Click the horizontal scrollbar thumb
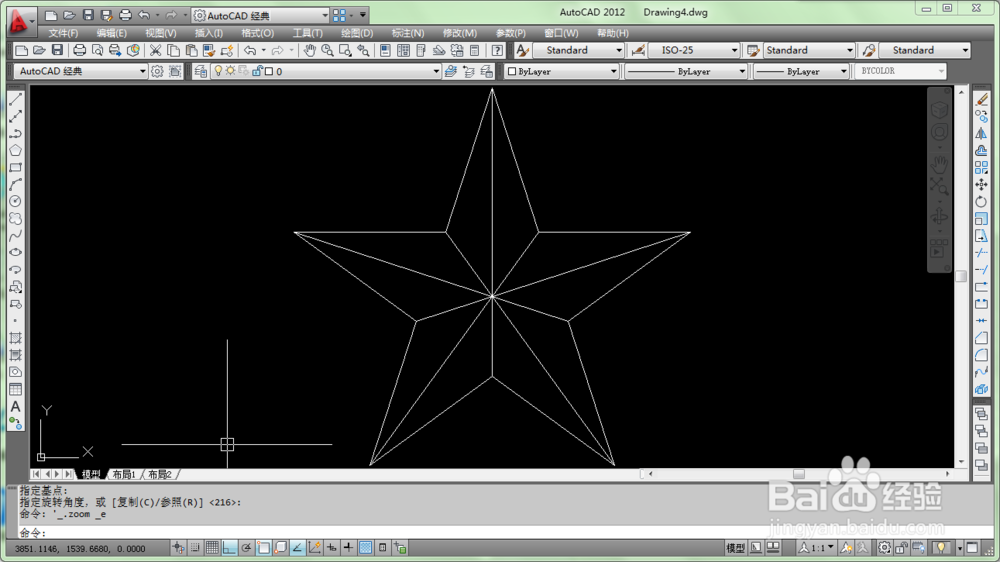 [798, 474]
